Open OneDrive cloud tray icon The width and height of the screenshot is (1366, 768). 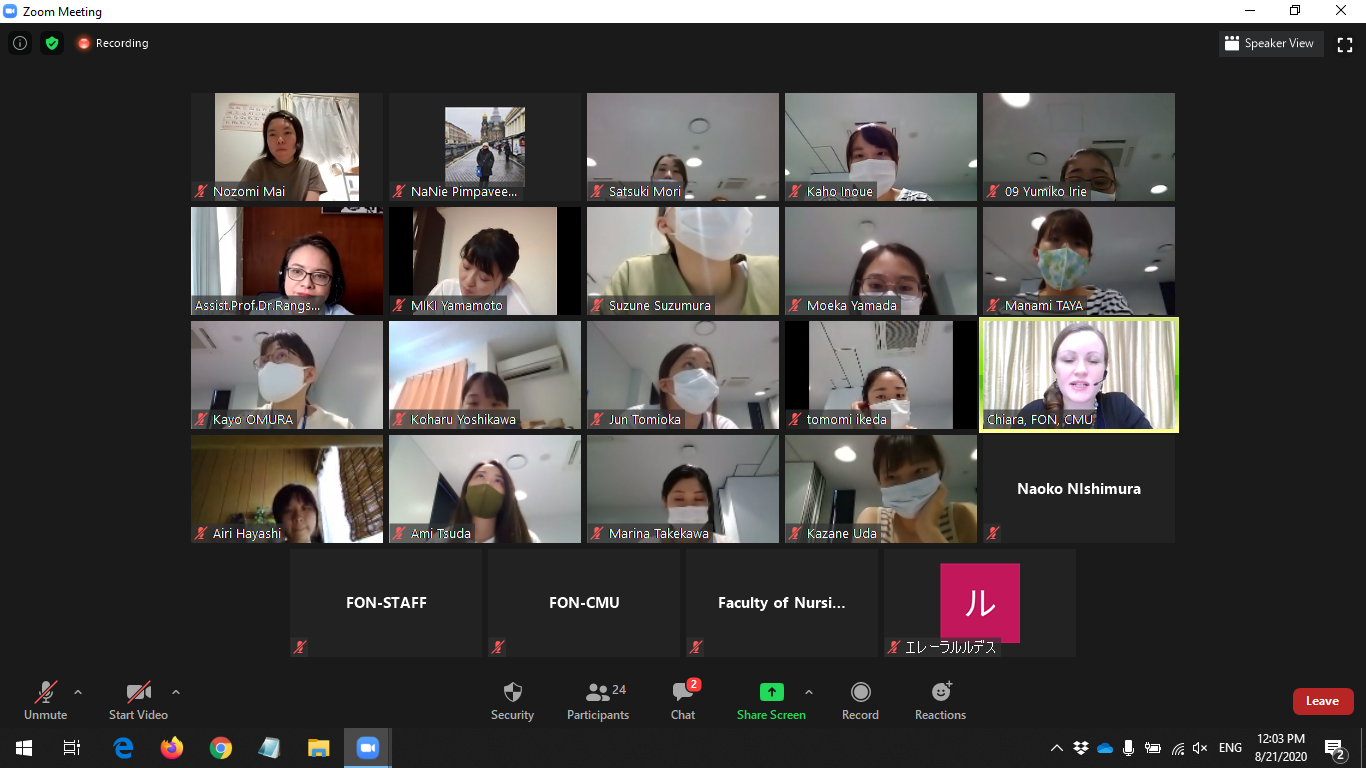pos(1105,748)
